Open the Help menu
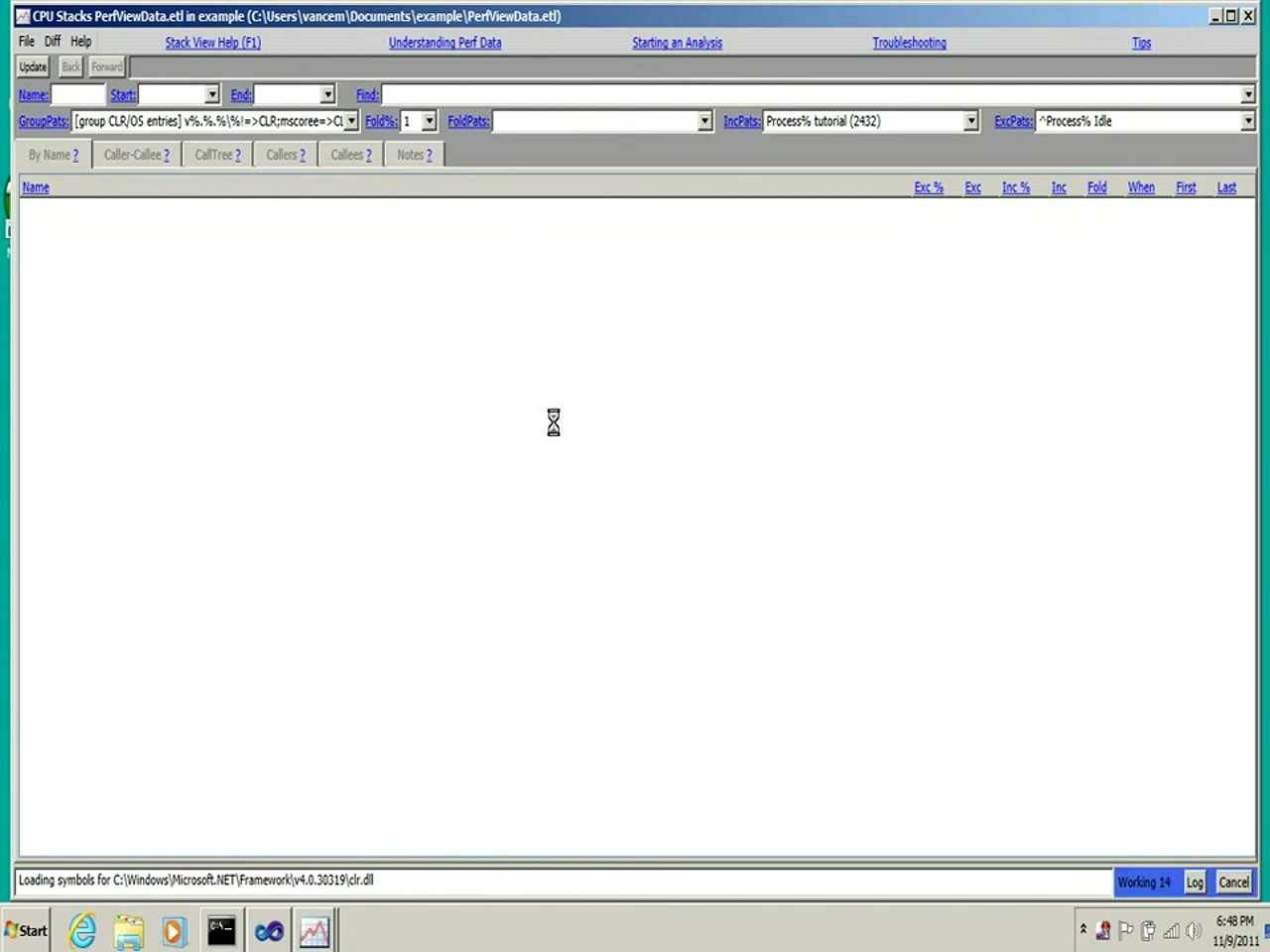Image resolution: width=1270 pixels, height=952 pixels. (x=79, y=41)
